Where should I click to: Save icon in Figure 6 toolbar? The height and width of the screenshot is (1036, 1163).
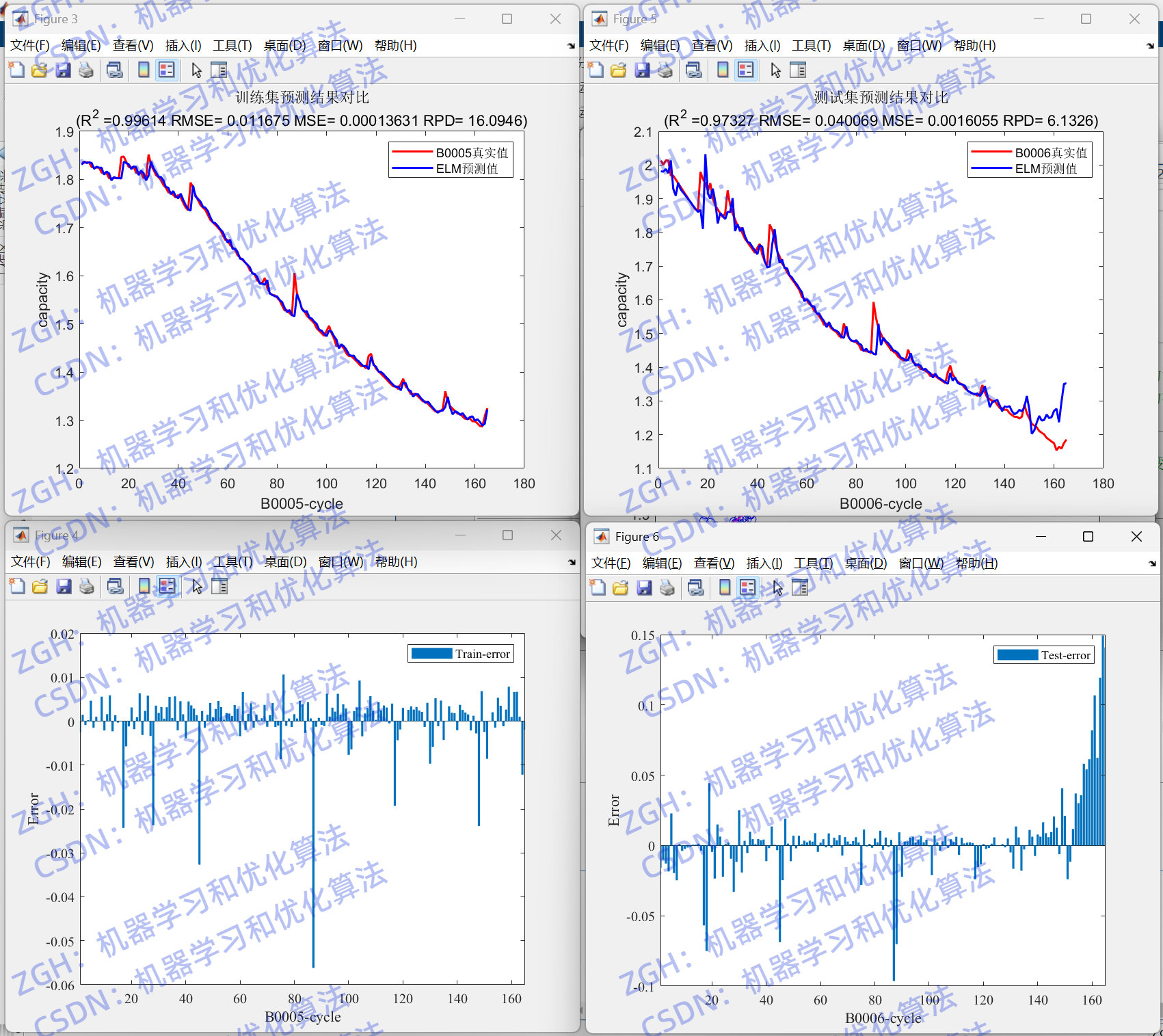pos(644,587)
